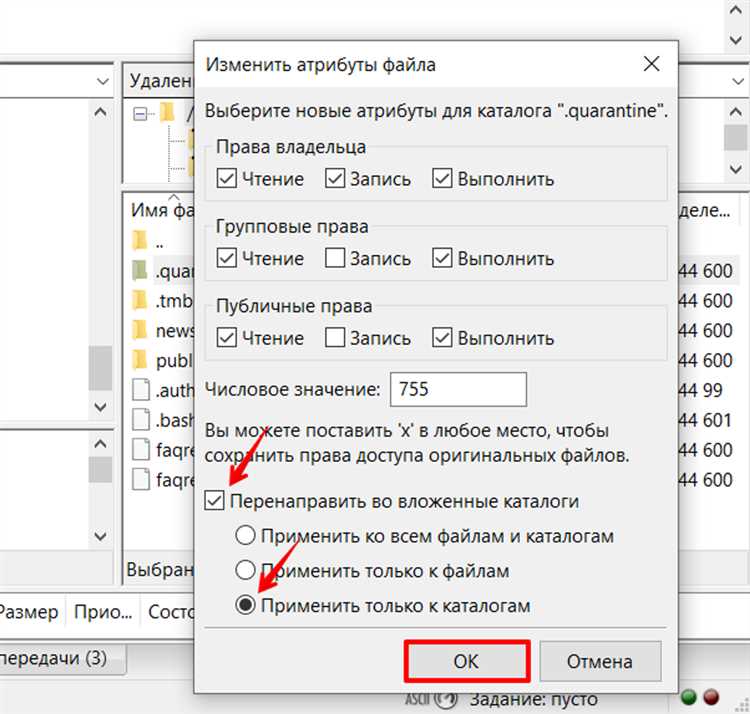The width and height of the screenshot is (750, 714).
Task: Uncheck 'Перенаправить во вложенные каталоги'
Action: [x=214, y=501]
